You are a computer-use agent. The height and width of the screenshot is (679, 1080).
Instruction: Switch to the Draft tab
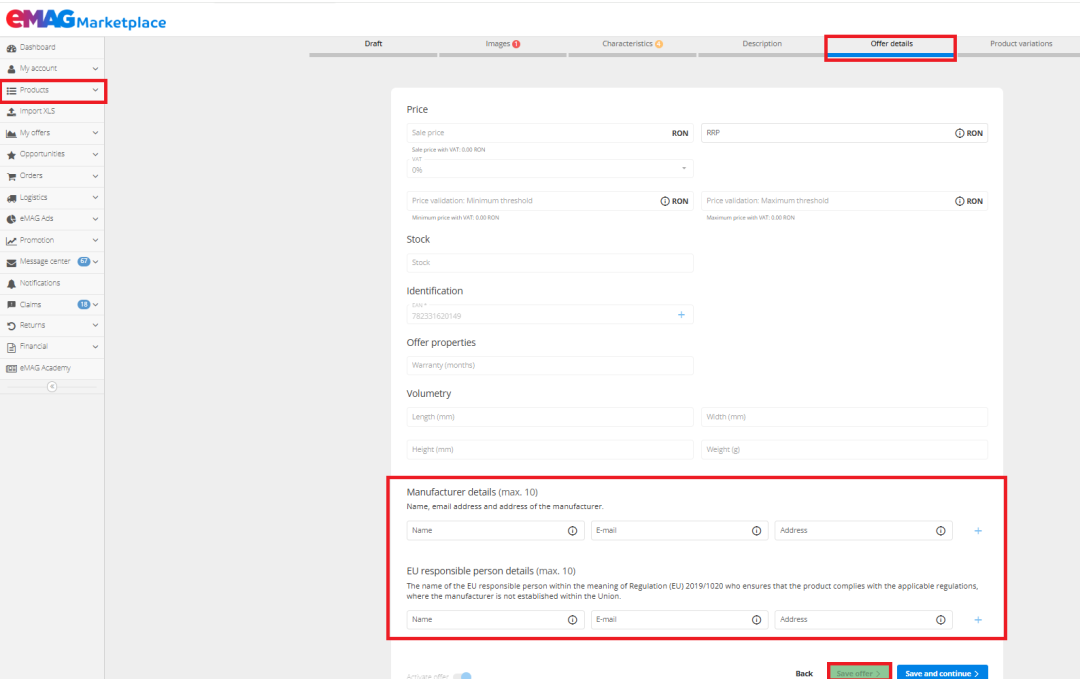pos(373,45)
